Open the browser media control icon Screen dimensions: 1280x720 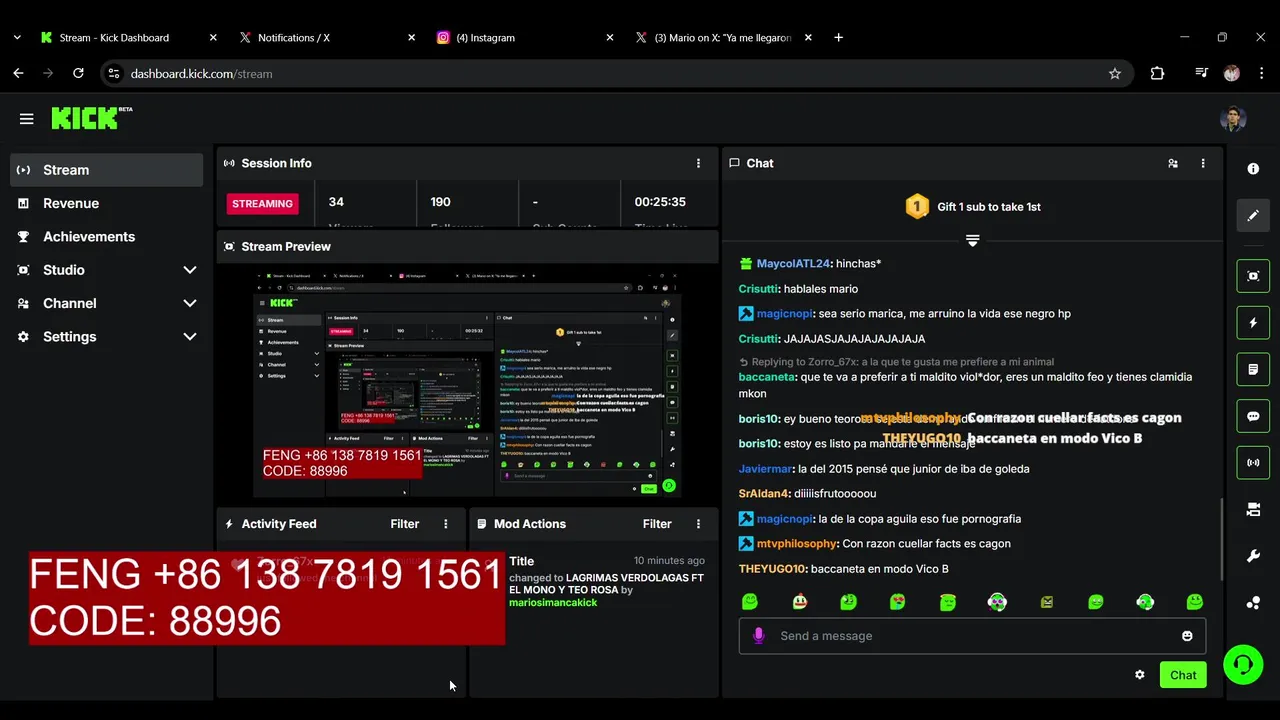point(1201,73)
